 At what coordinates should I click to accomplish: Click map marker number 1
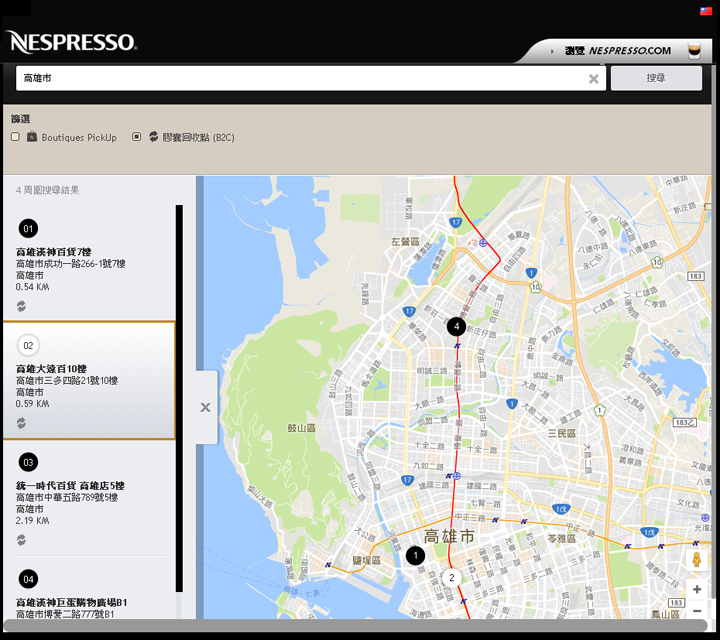[415, 555]
